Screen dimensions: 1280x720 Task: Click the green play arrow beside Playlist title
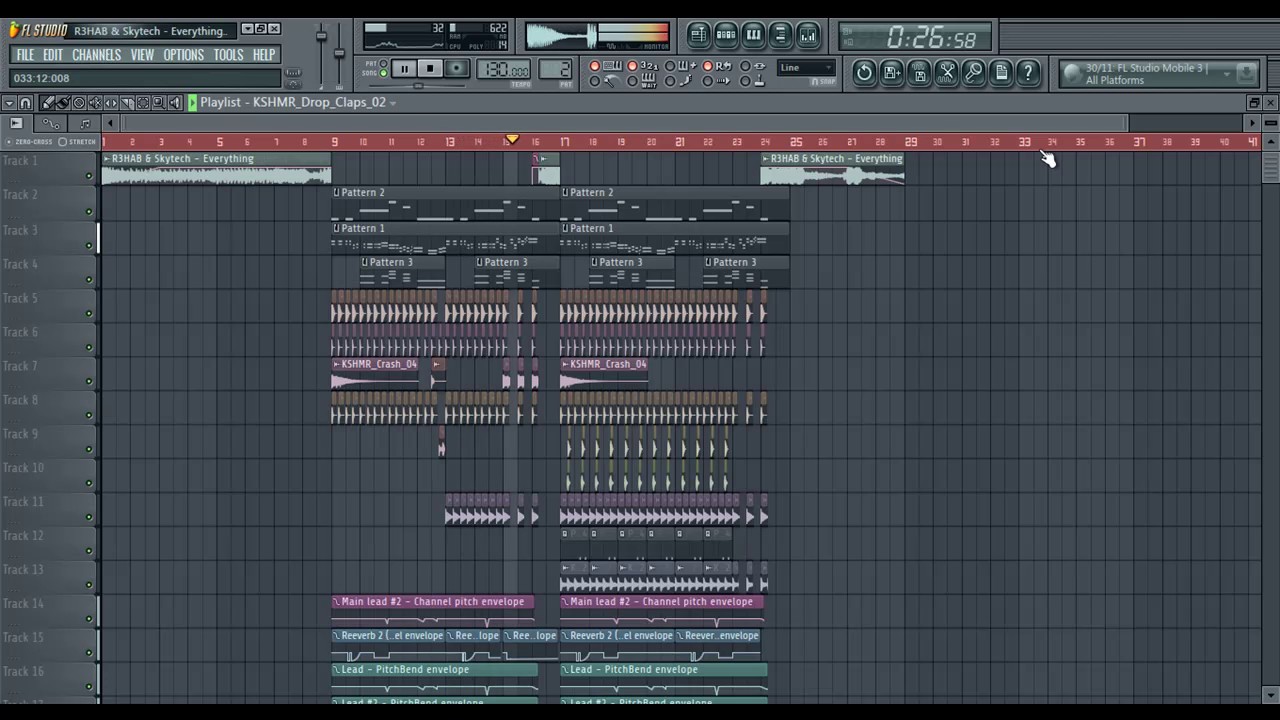(x=192, y=103)
